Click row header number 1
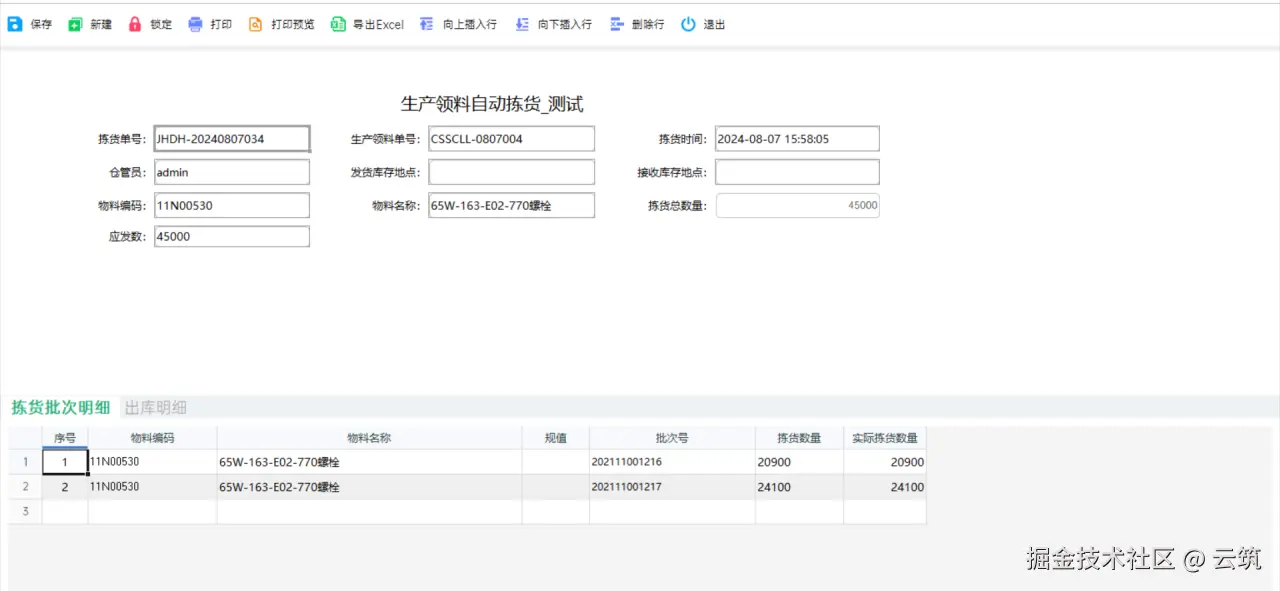Image resolution: width=1280 pixels, height=591 pixels. [25, 462]
